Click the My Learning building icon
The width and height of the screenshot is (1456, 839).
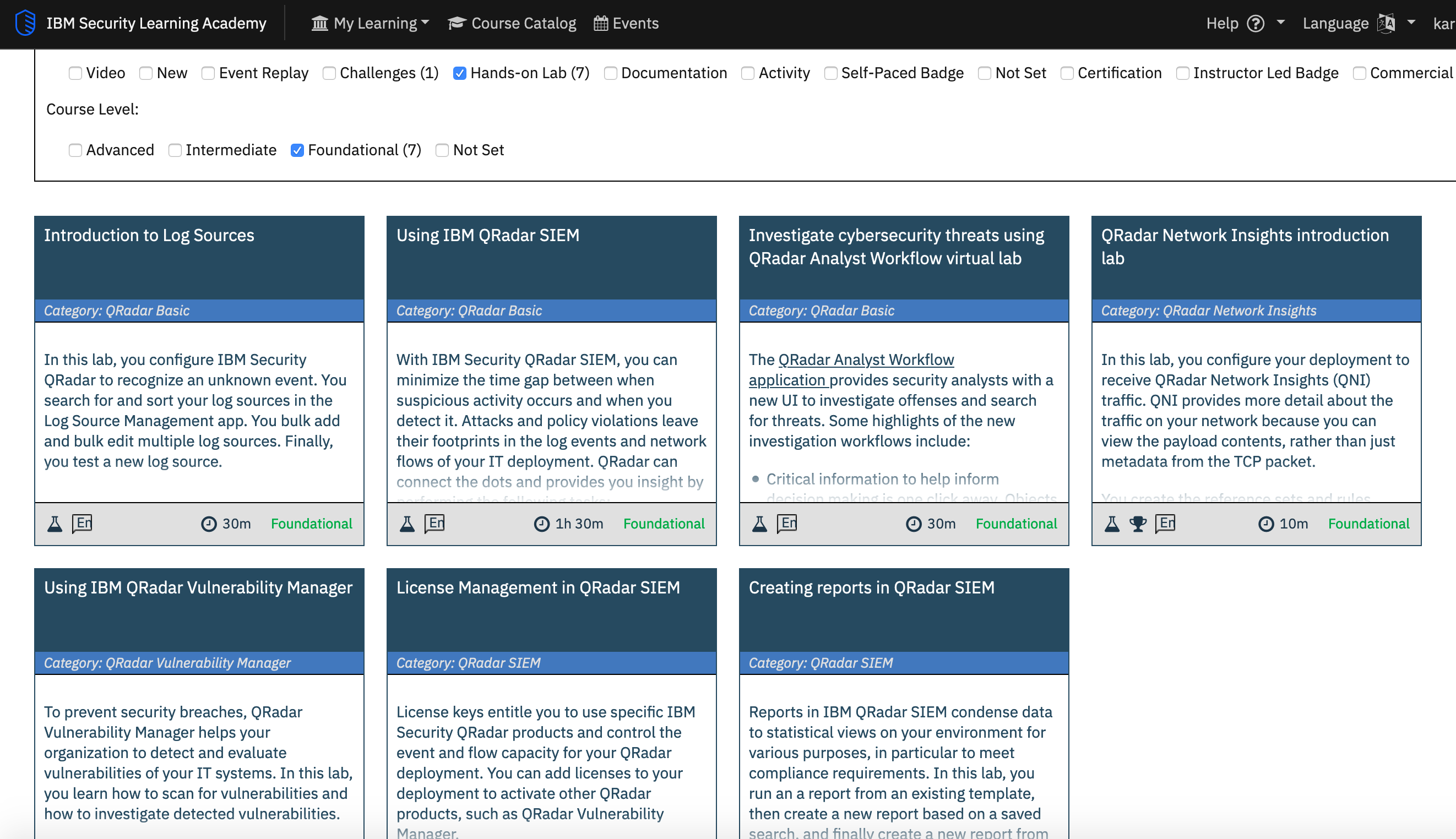[319, 24]
